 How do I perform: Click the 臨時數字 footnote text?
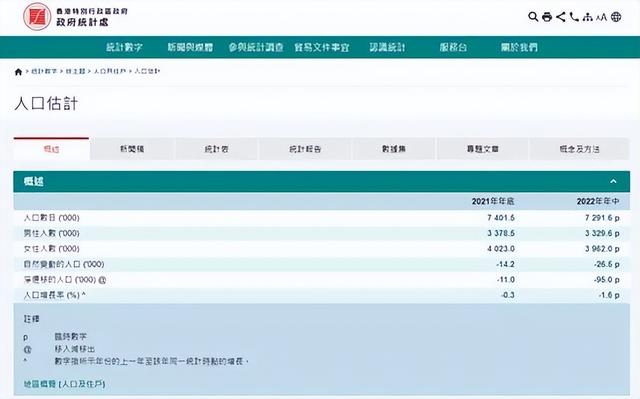pos(71,337)
